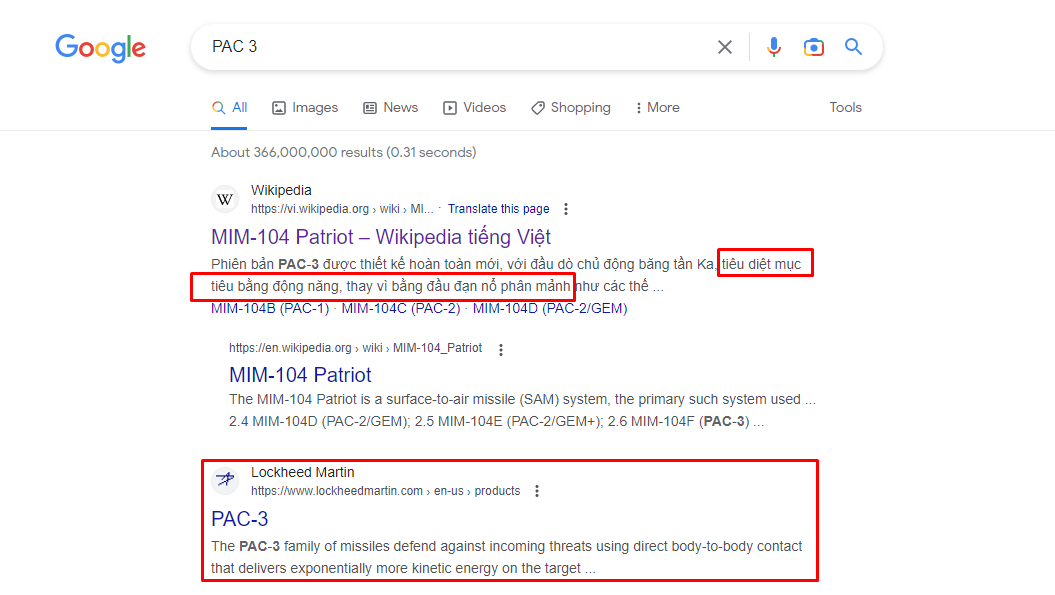This screenshot has height=595, width=1055.
Task: Open three-dot menu for Vietnamese Wikipedia result
Action: pyautogui.click(x=566, y=209)
